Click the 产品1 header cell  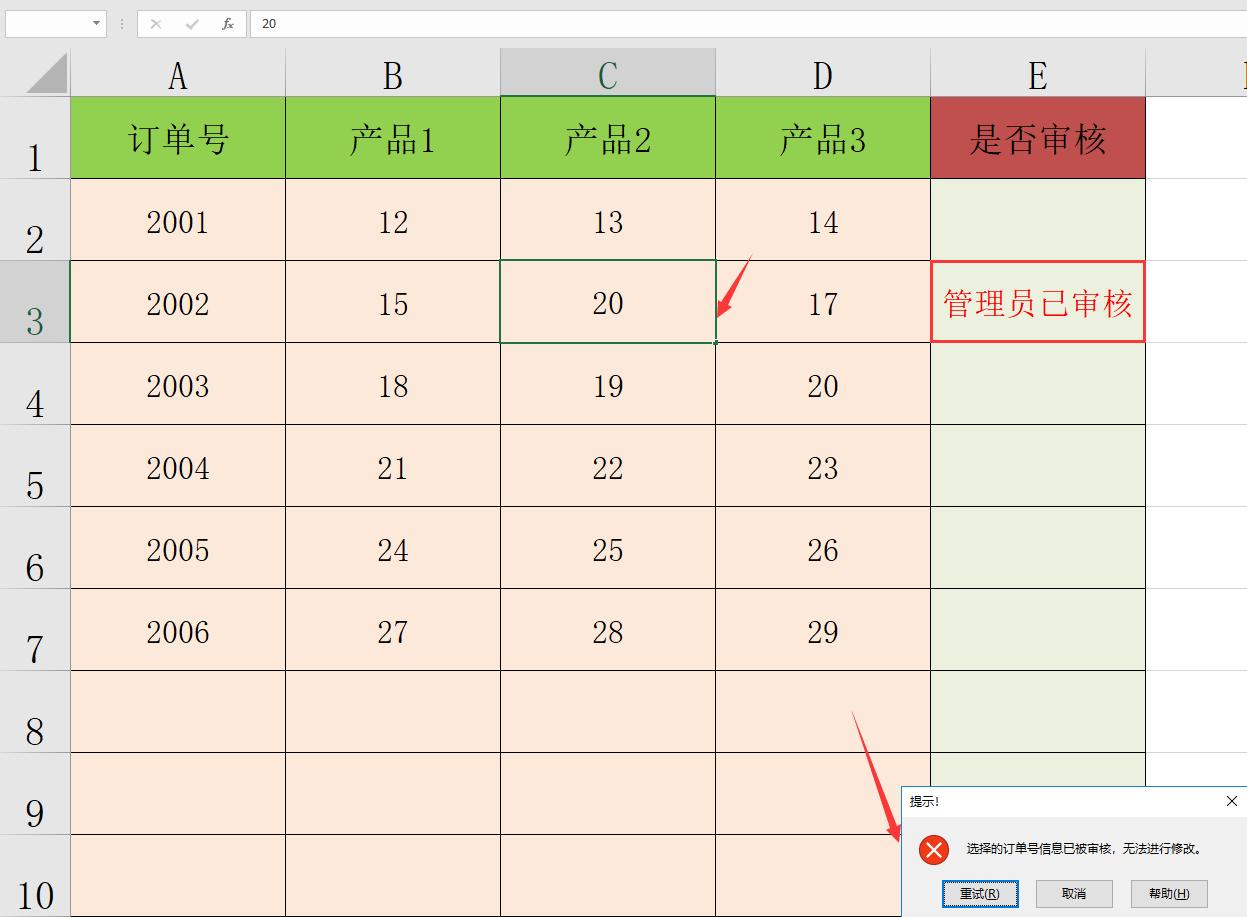(393, 137)
